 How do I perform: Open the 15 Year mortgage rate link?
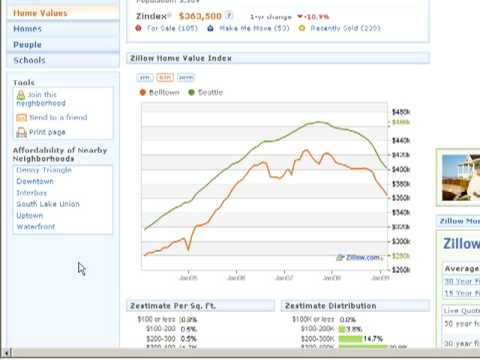point(462,293)
